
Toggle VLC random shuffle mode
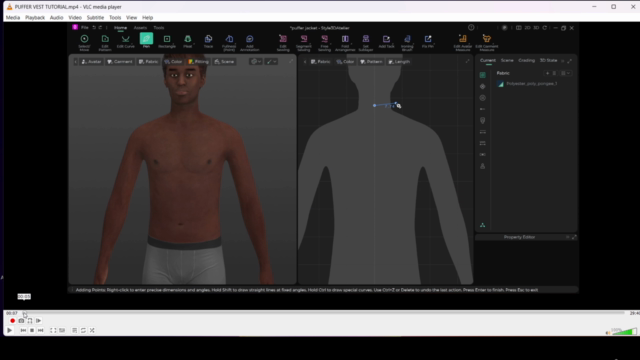(92, 331)
